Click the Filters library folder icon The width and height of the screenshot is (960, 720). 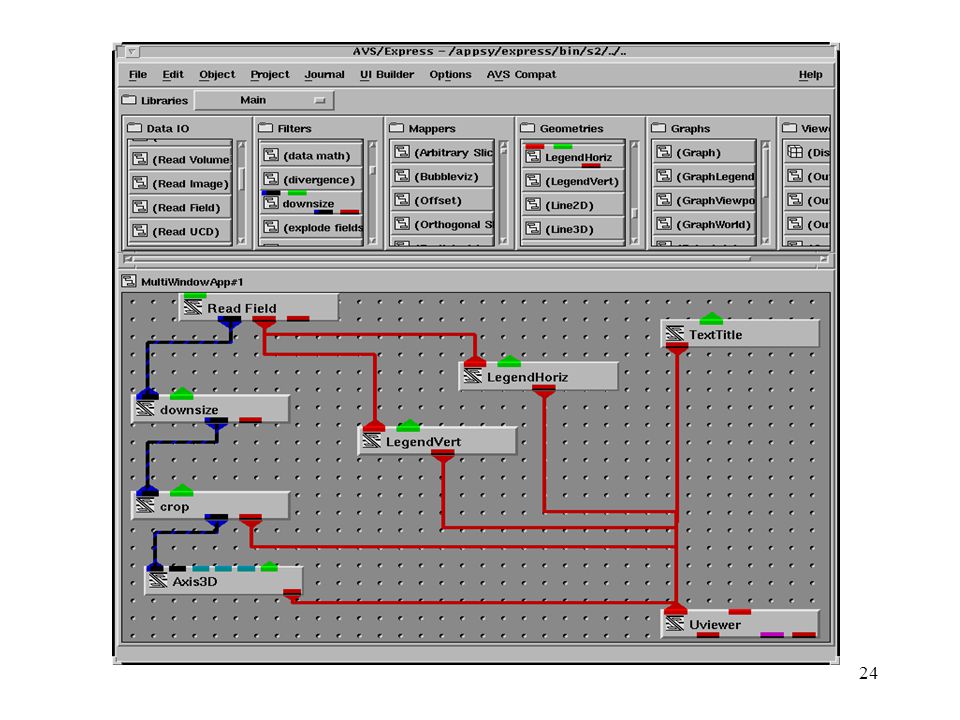(x=265, y=128)
